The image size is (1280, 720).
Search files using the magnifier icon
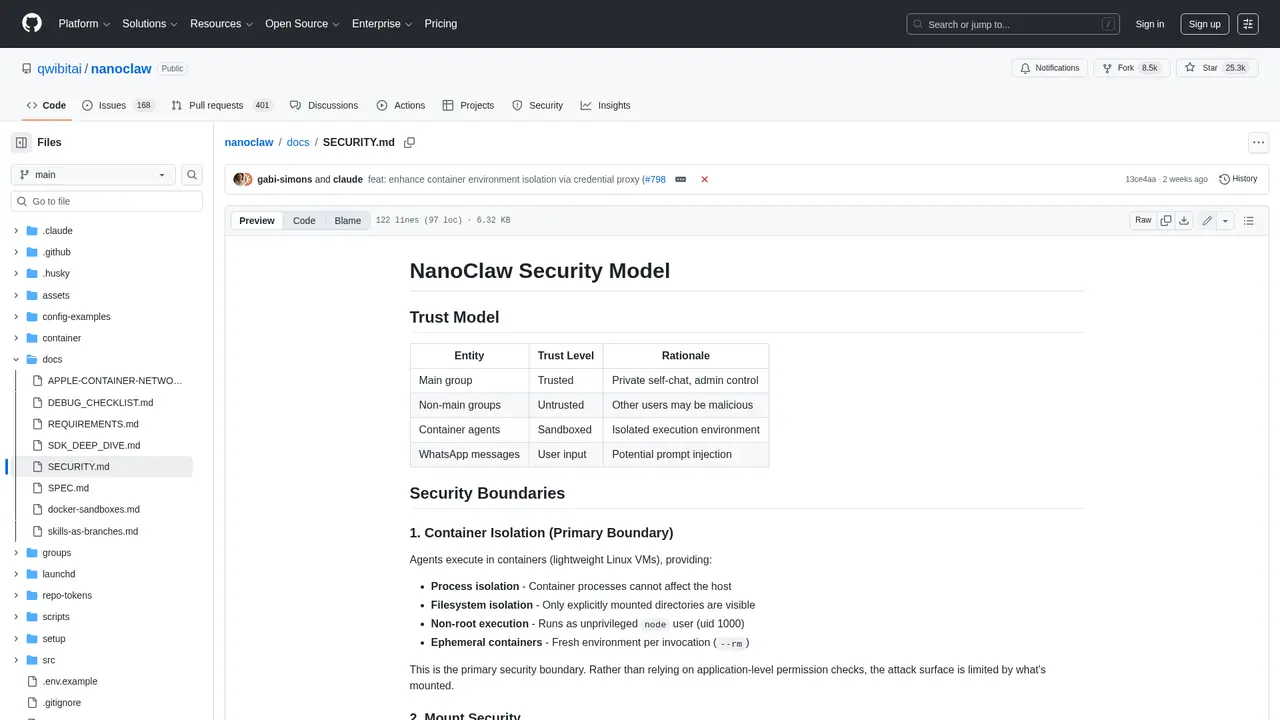tap(193, 175)
